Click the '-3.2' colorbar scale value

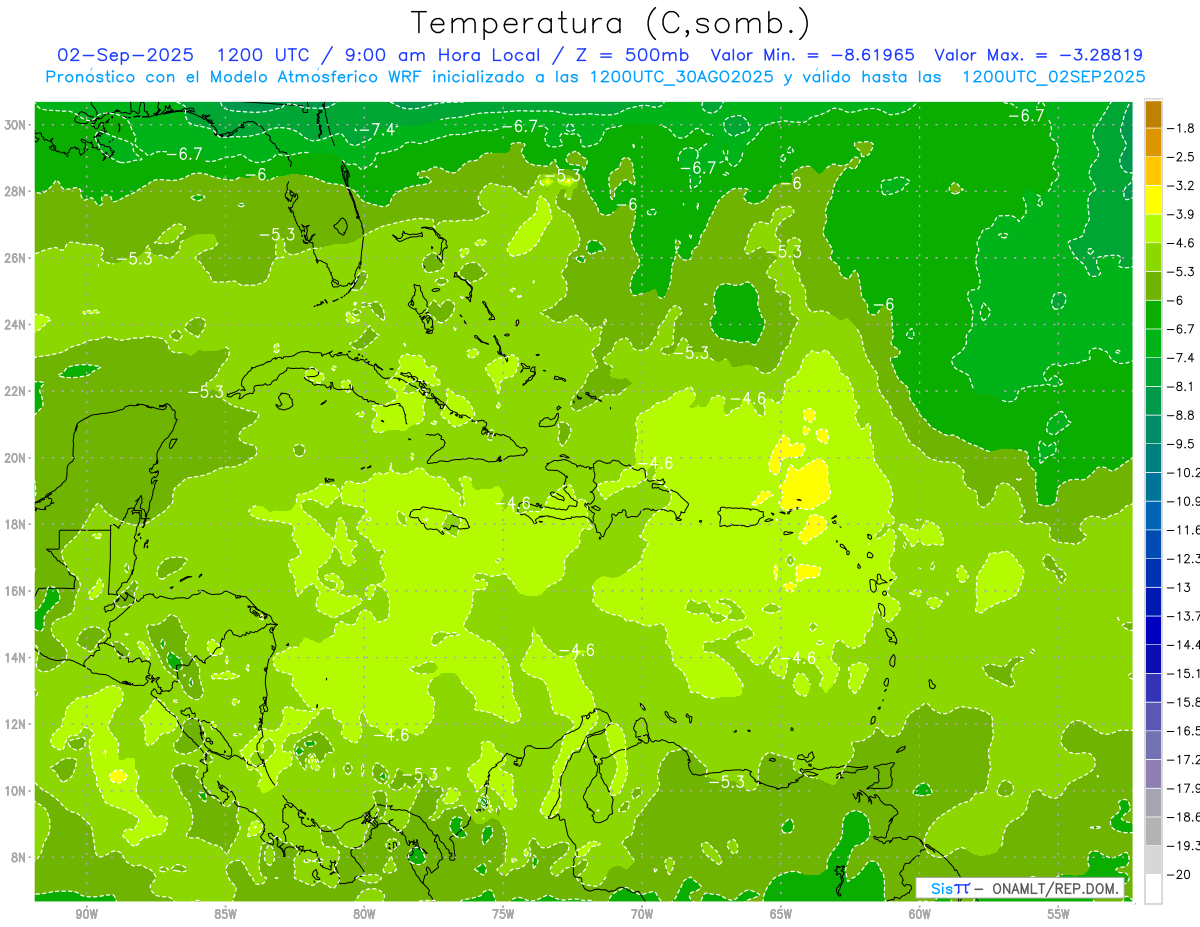click(1183, 186)
